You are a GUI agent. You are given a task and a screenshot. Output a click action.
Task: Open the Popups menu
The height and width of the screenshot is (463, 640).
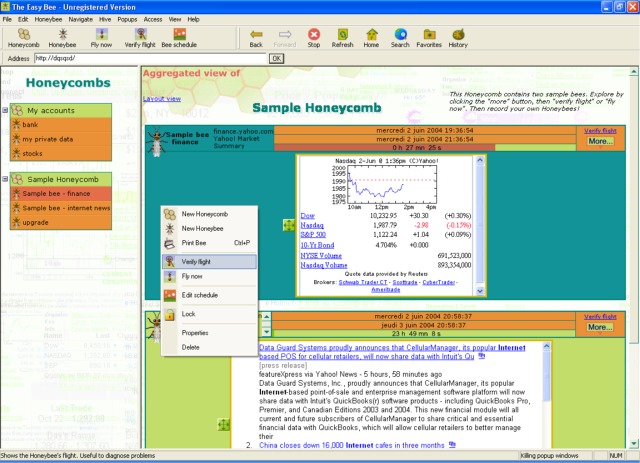coord(127,19)
